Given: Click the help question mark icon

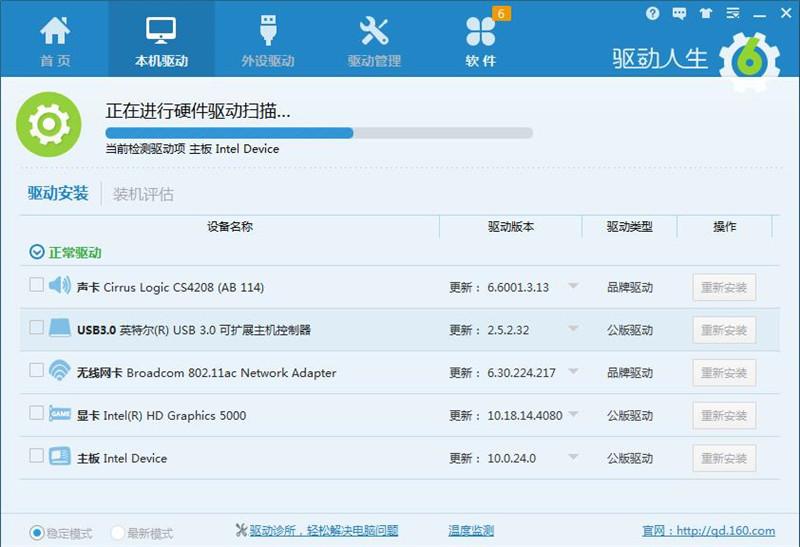Looking at the screenshot, I should pos(653,14).
